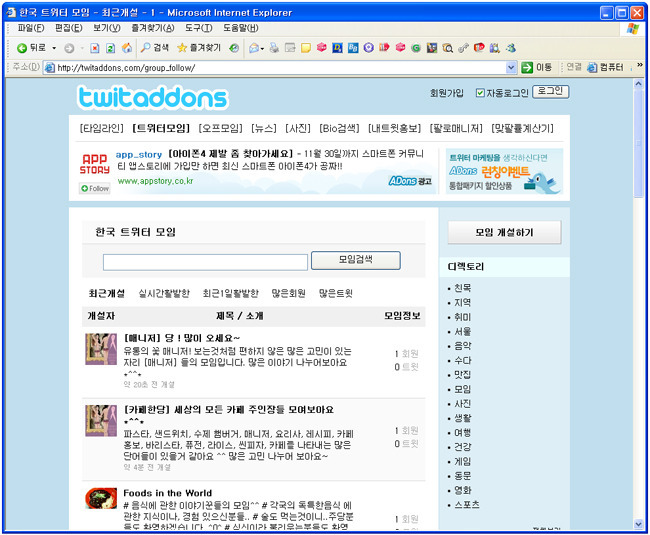Select the 많은회원 sort tab

(289, 293)
